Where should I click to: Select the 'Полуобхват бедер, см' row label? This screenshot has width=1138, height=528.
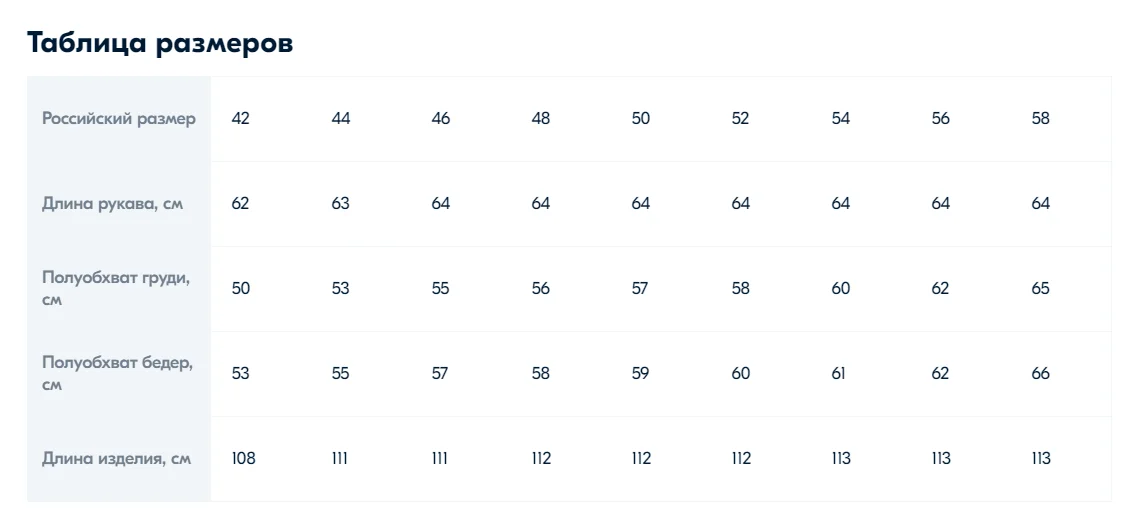click(118, 374)
